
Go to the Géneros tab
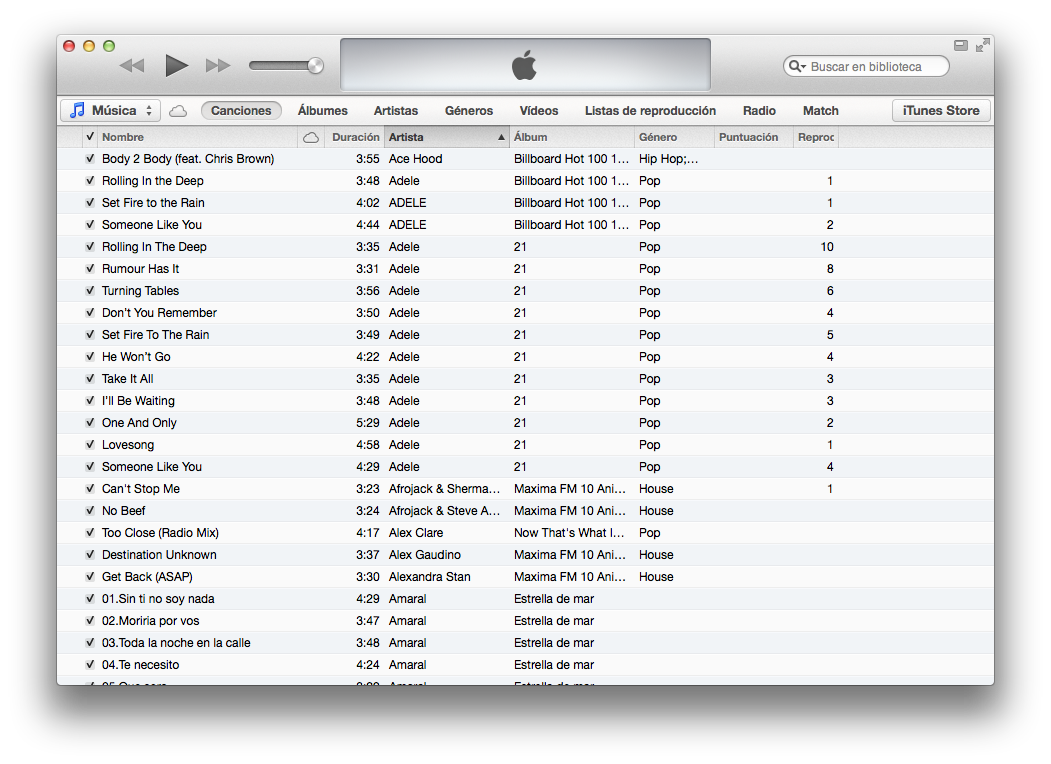[x=469, y=111]
